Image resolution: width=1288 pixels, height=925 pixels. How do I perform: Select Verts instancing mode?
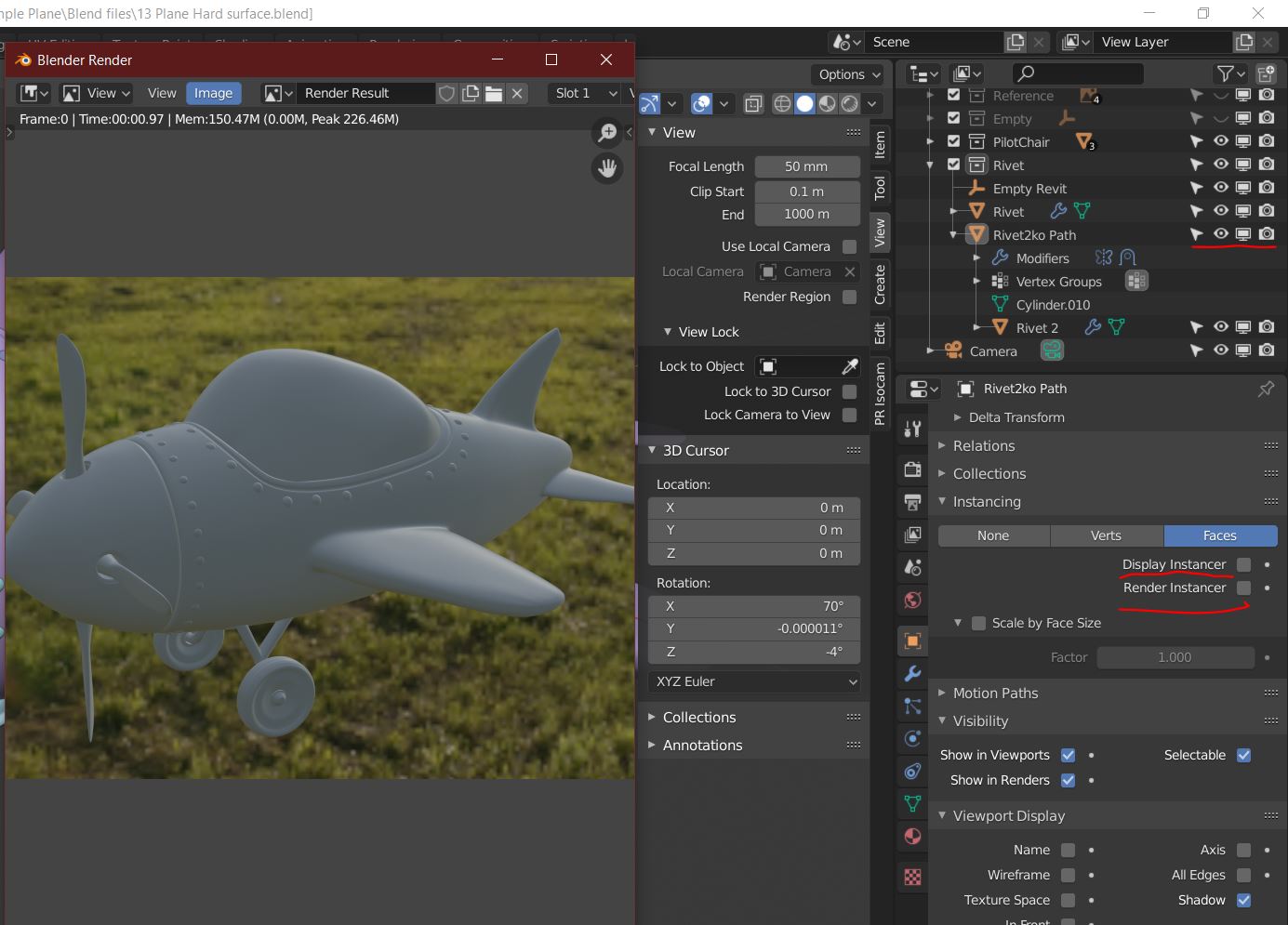coord(1106,535)
